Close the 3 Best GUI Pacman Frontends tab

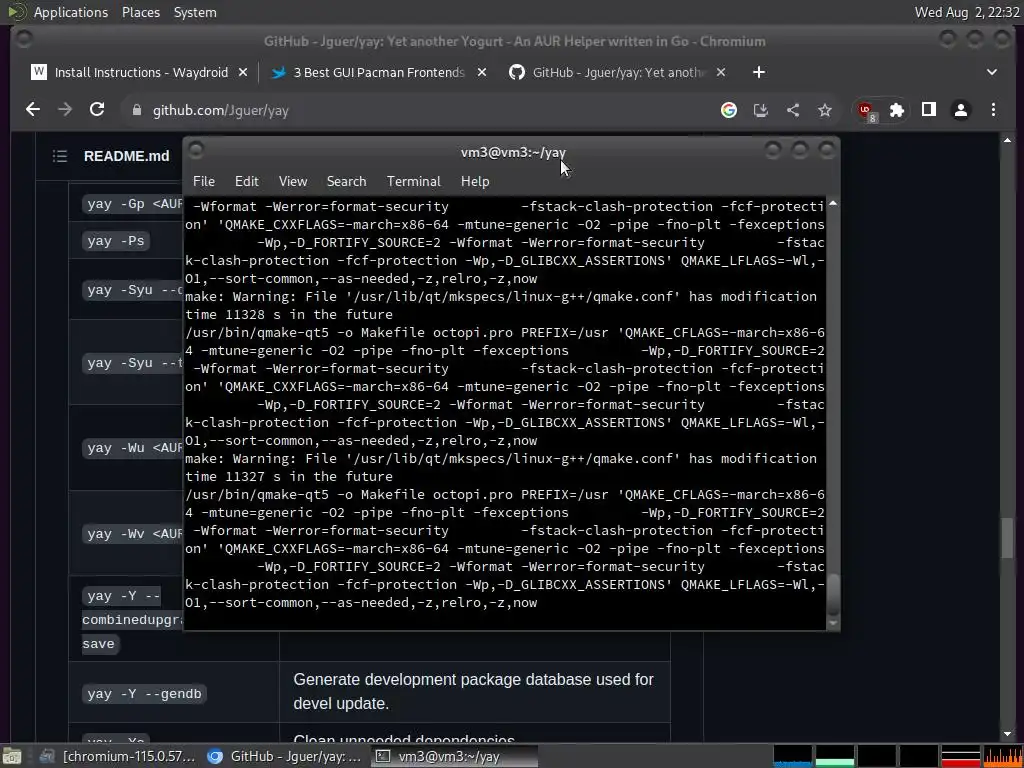click(482, 72)
